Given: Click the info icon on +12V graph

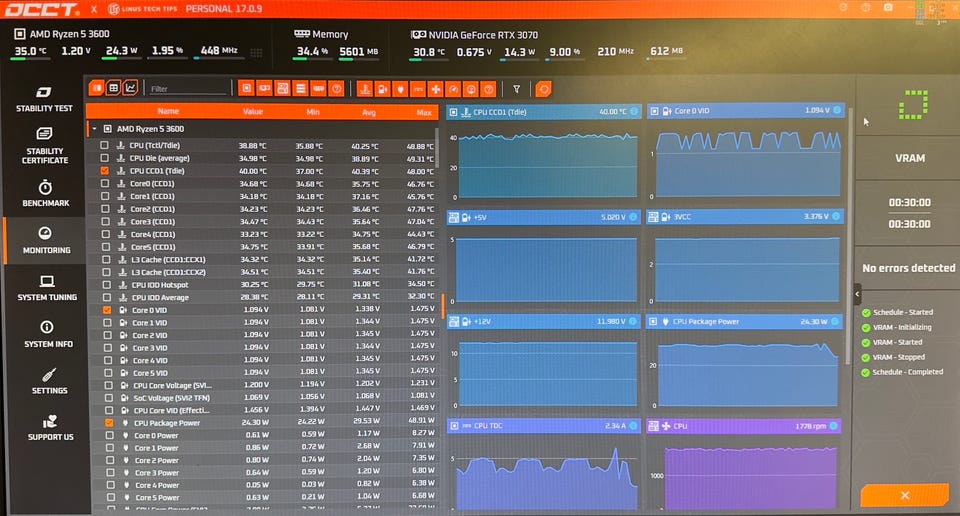Looking at the screenshot, I should click(x=632, y=321).
